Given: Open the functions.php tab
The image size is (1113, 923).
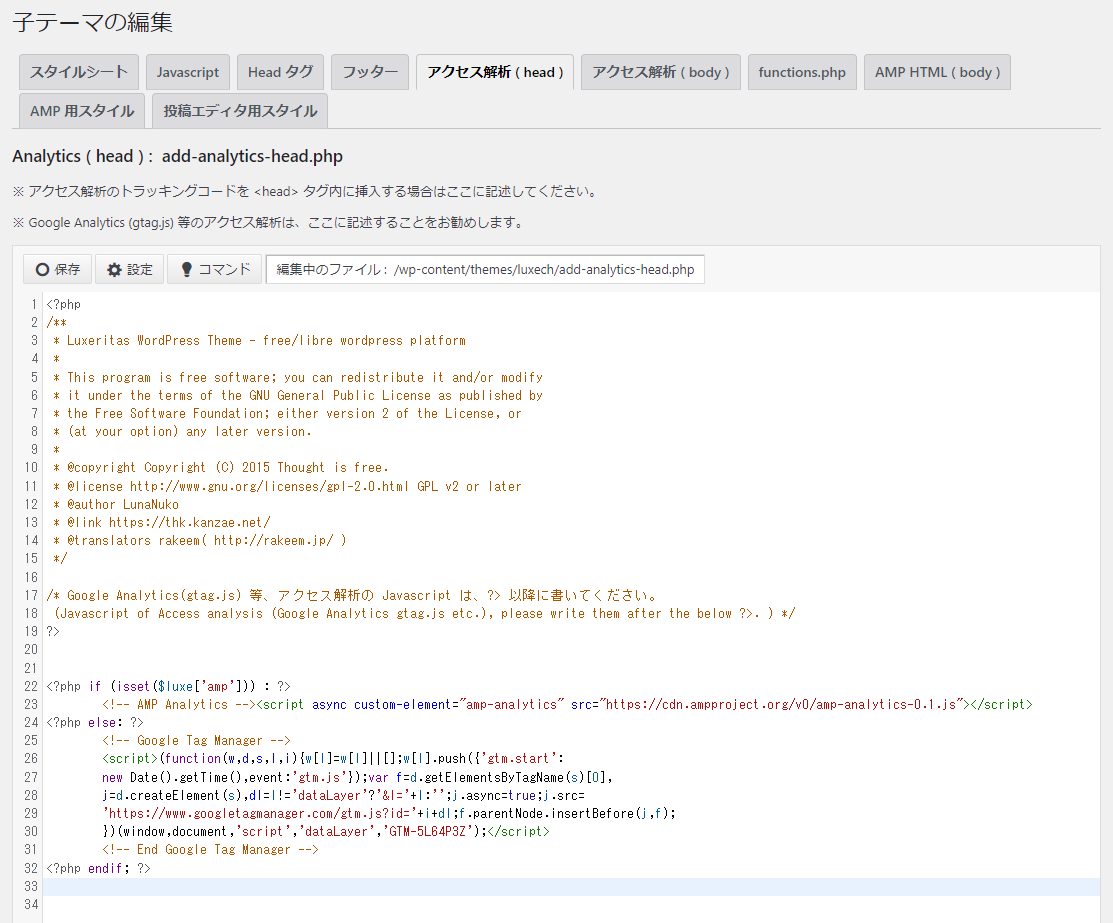Looking at the screenshot, I should (802, 72).
